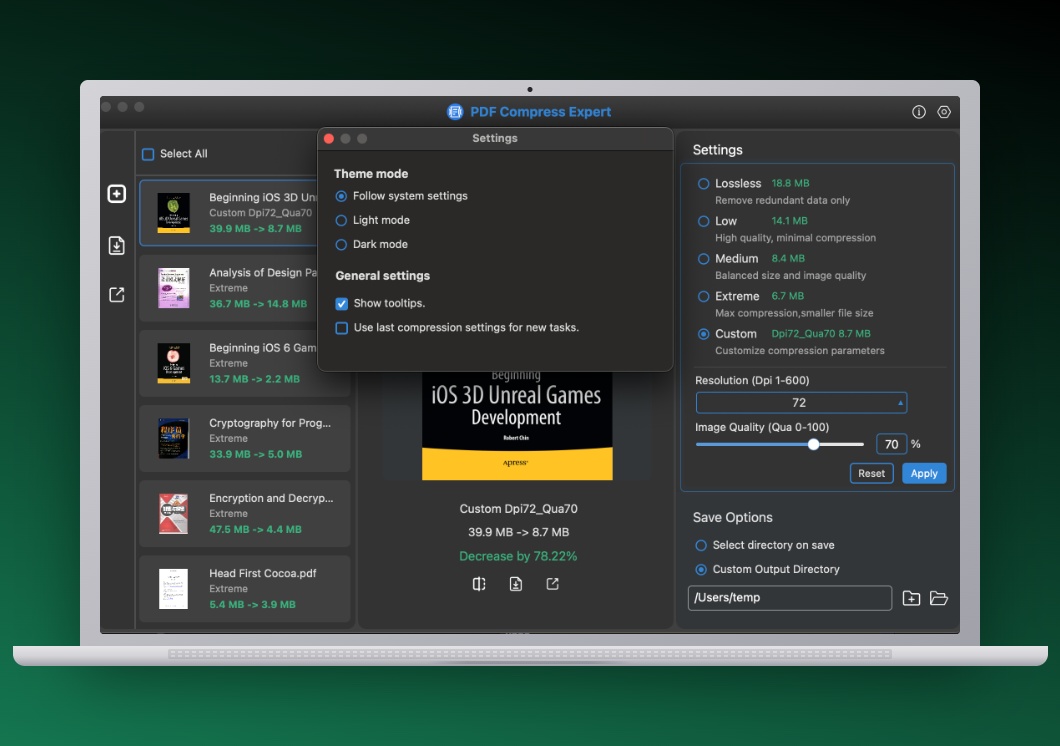This screenshot has height=746, width=1060.
Task: Toggle the Select All checkbox
Action: [148, 154]
